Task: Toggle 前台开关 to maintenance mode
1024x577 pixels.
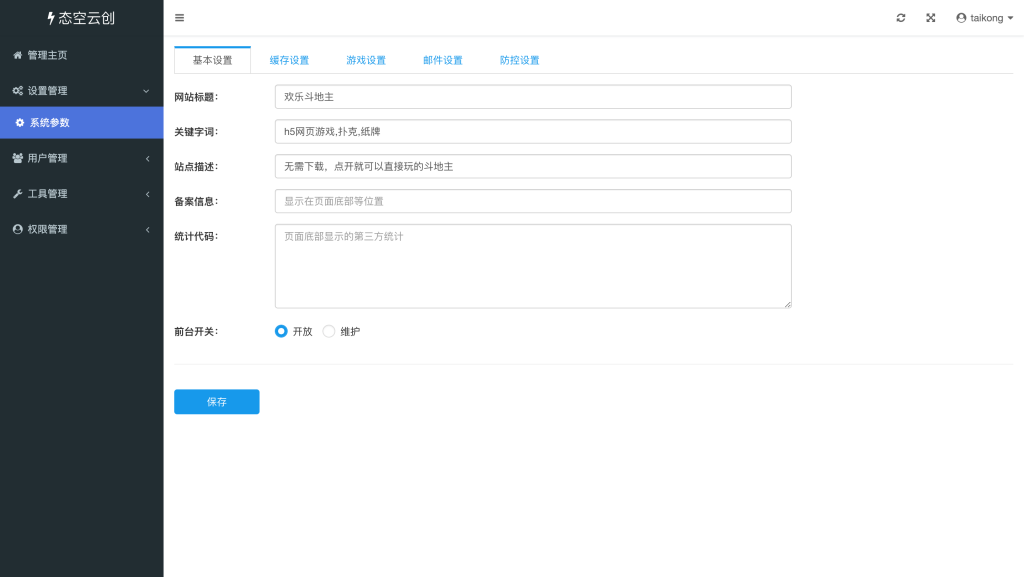Action: point(329,331)
